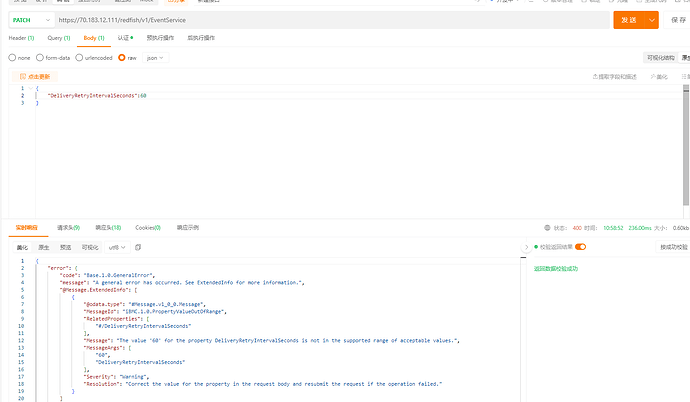The height and width of the screenshot is (402, 690).
Task: Select the raw (原生) response view
Action: click(44, 248)
